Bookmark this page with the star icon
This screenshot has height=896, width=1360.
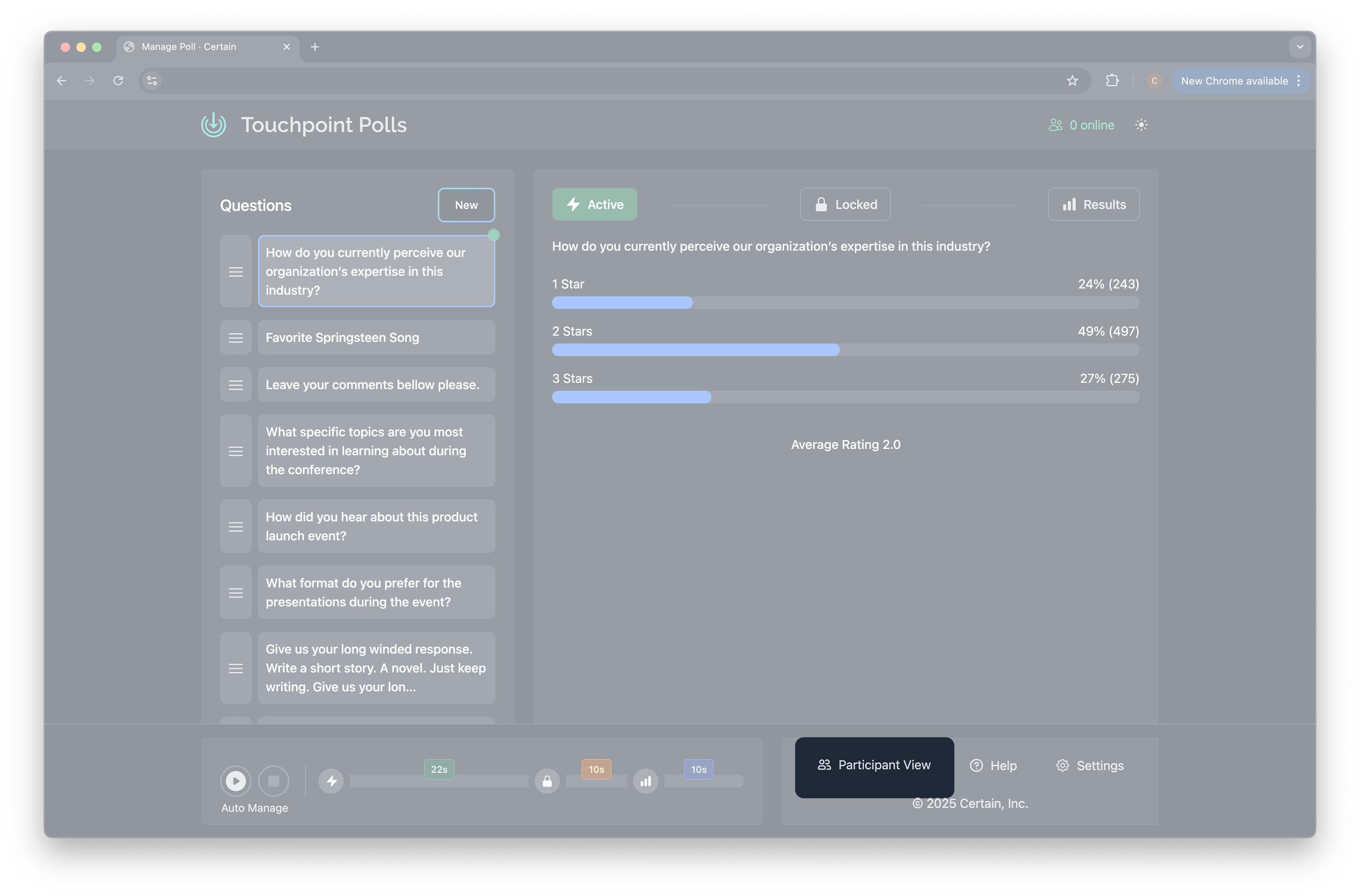click(1072, 80)
